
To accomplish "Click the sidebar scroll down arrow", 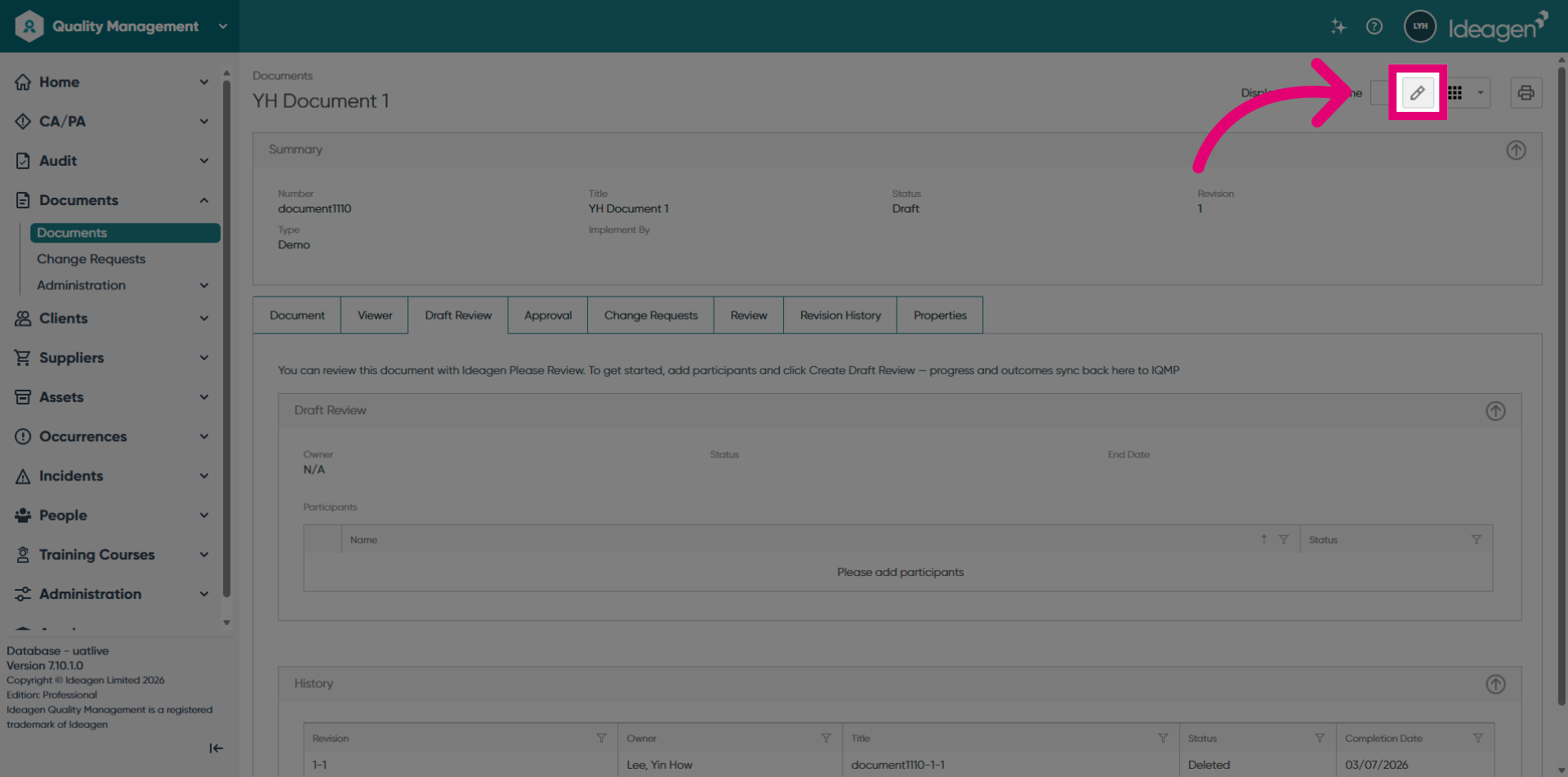I will point(226,623).
